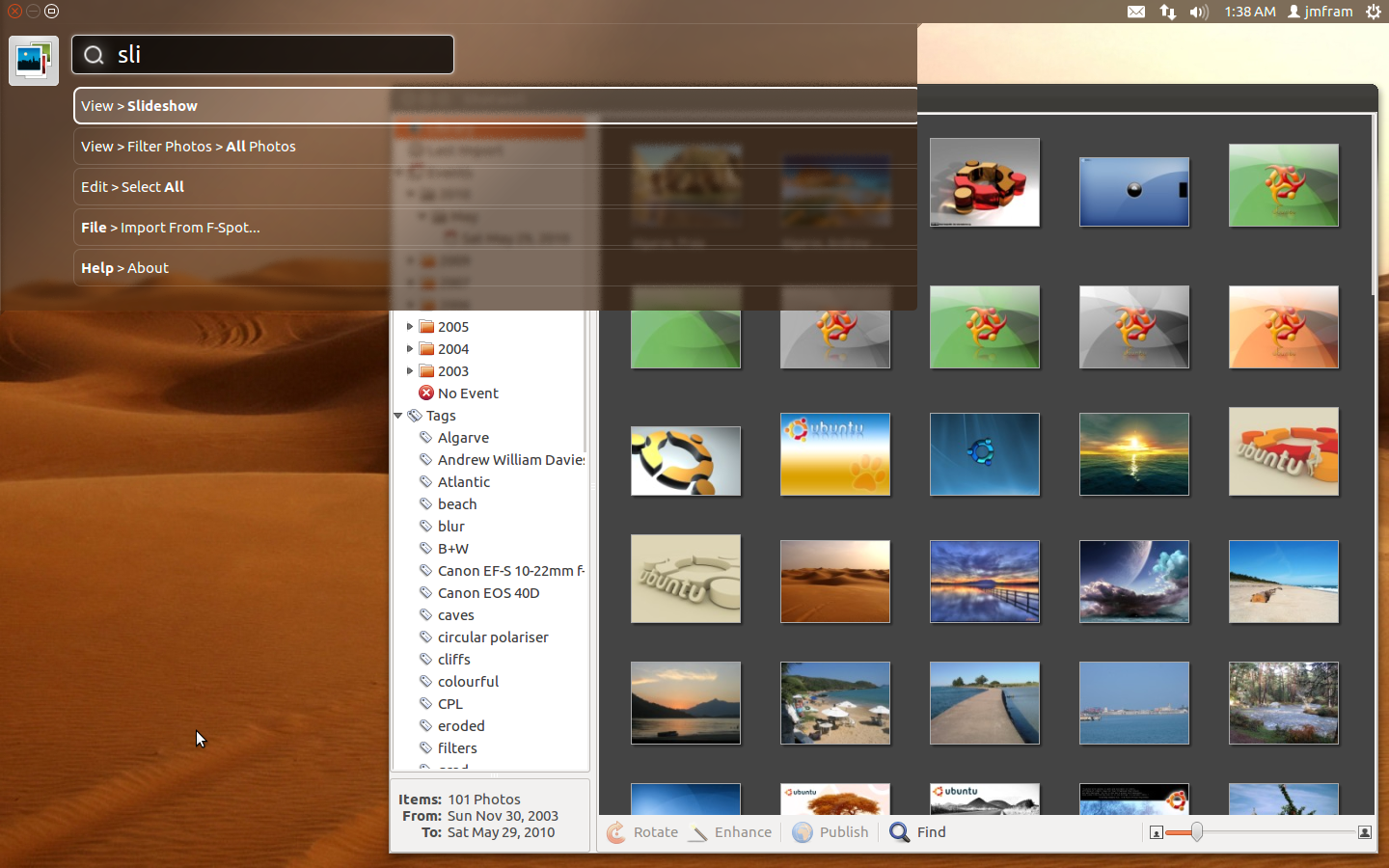
Task: Click the Shotwell app icon beside search
Action: click(34, 61)
